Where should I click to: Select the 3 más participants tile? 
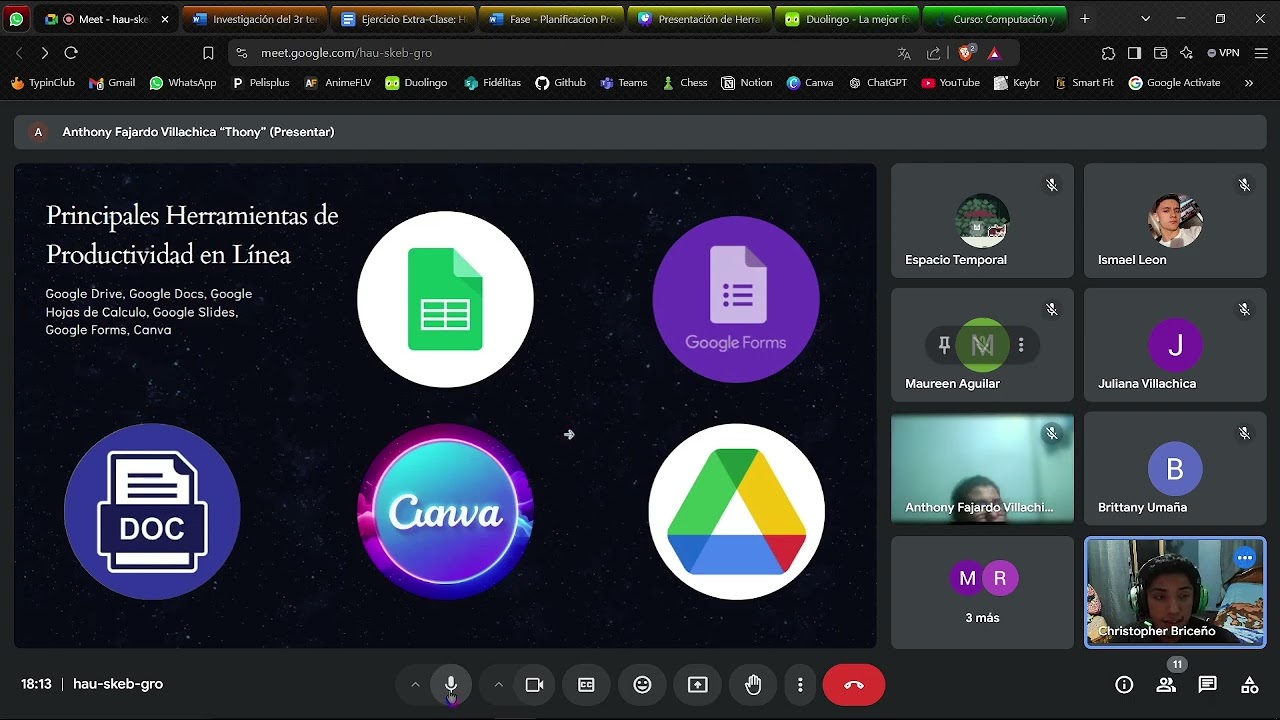pyautogui.click(x=982, y=592)
